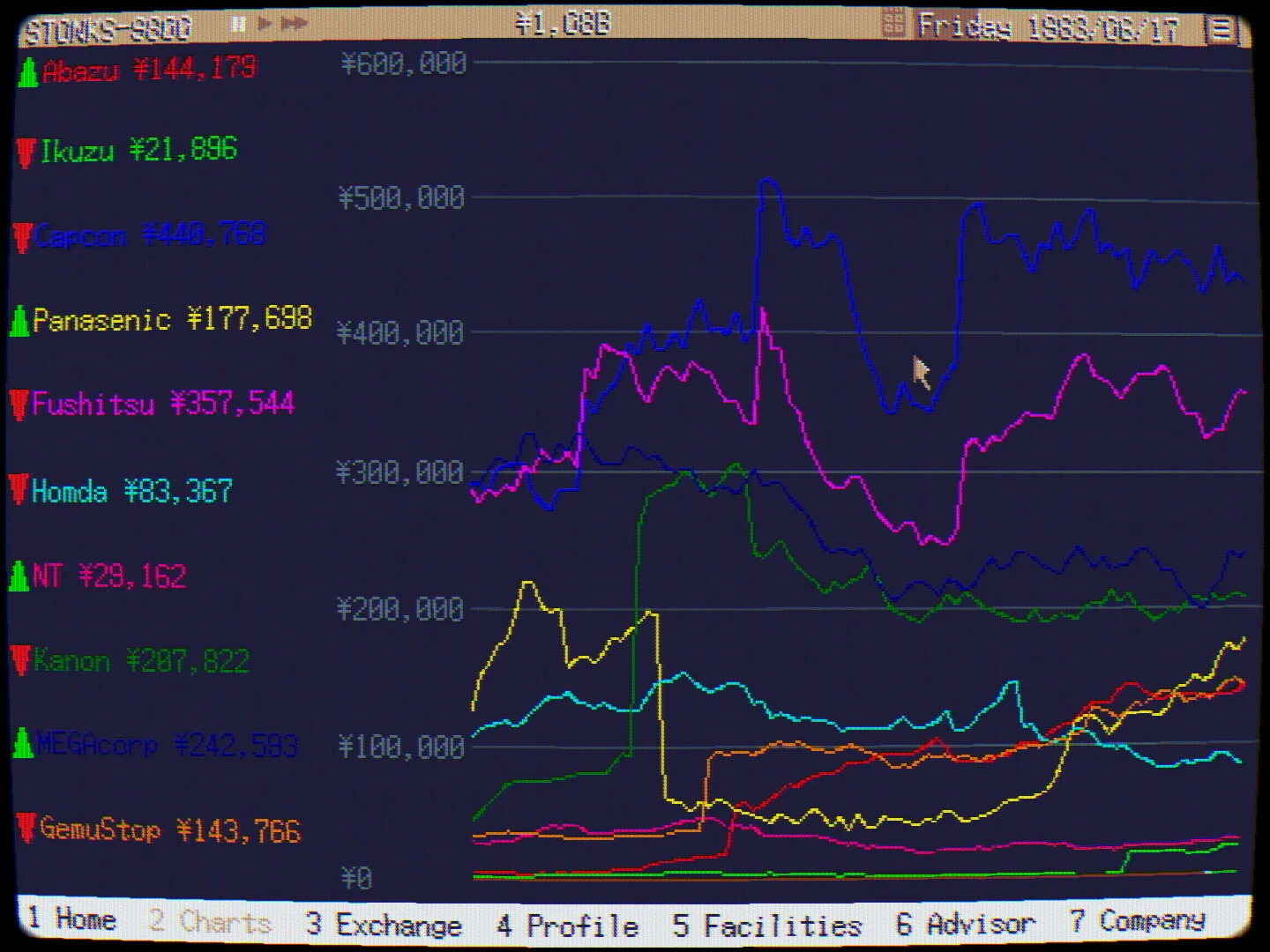Screen dimensions: 1270x952
Task: Click the red down arrow beside Kanon
Action: pos(20,660)
